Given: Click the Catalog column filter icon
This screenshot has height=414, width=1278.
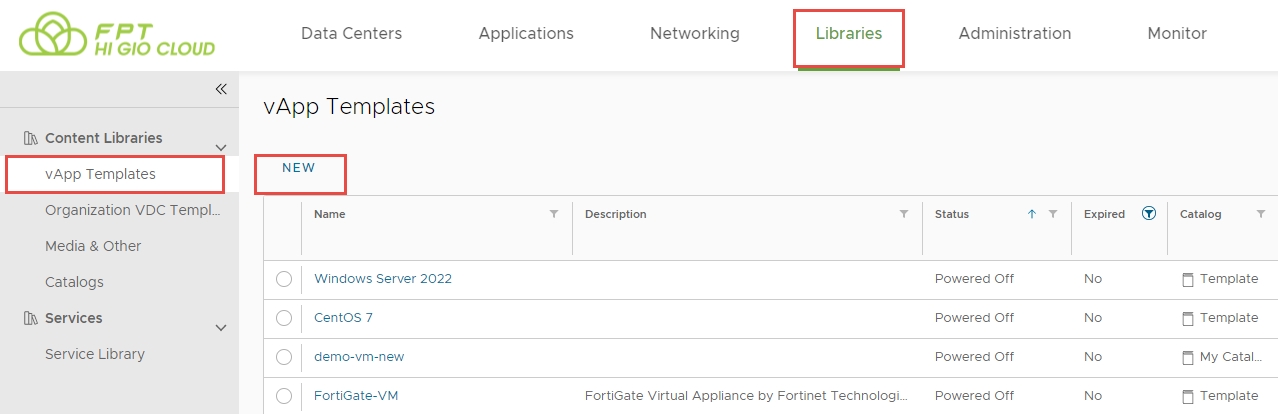Looking at the screenshot, I should [x=1261, y=214].
